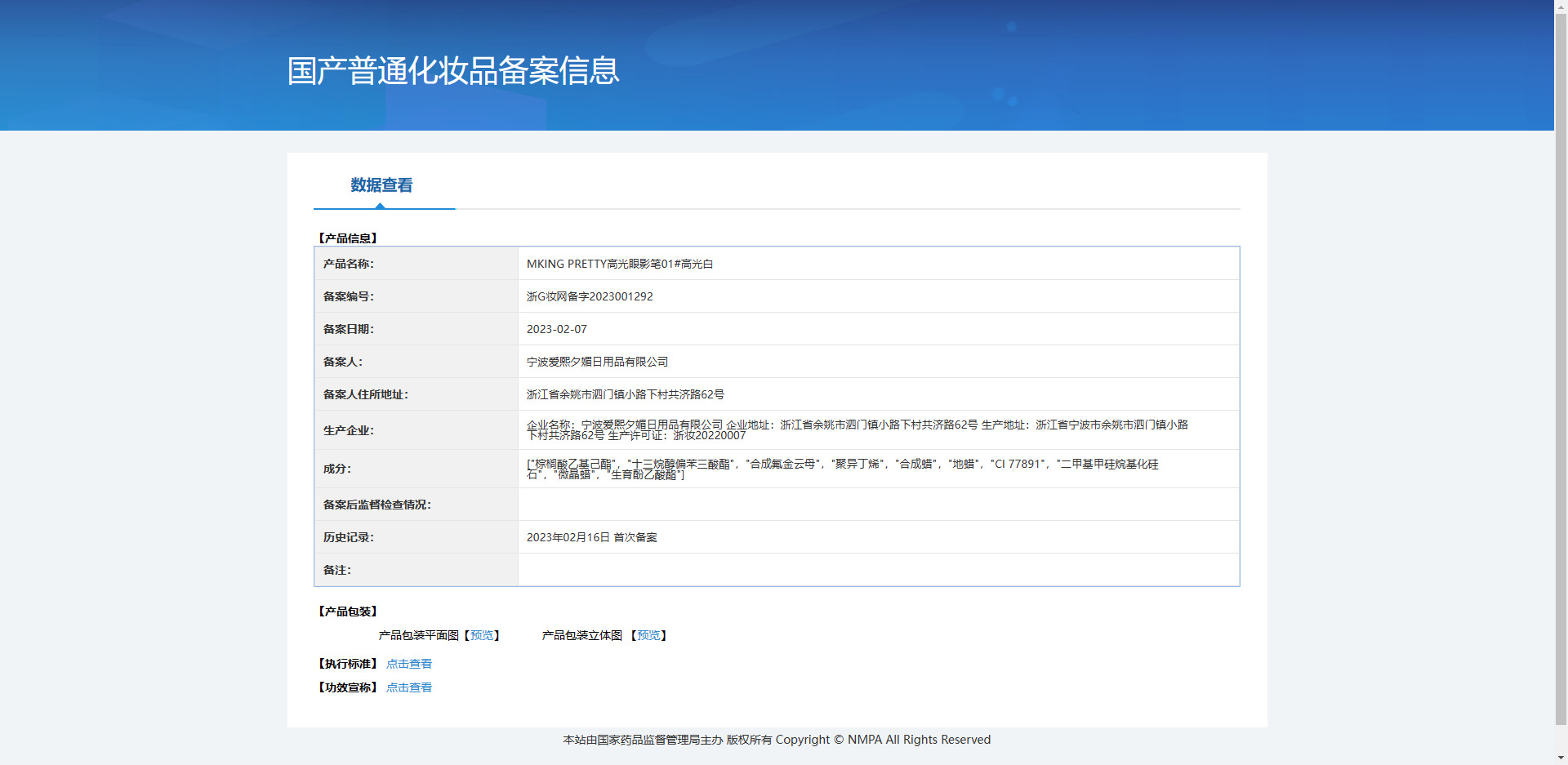Click the 浙G妆网备字2023001292 filing number
This screenshot has height=765, width=1568.
pos(590,296)
